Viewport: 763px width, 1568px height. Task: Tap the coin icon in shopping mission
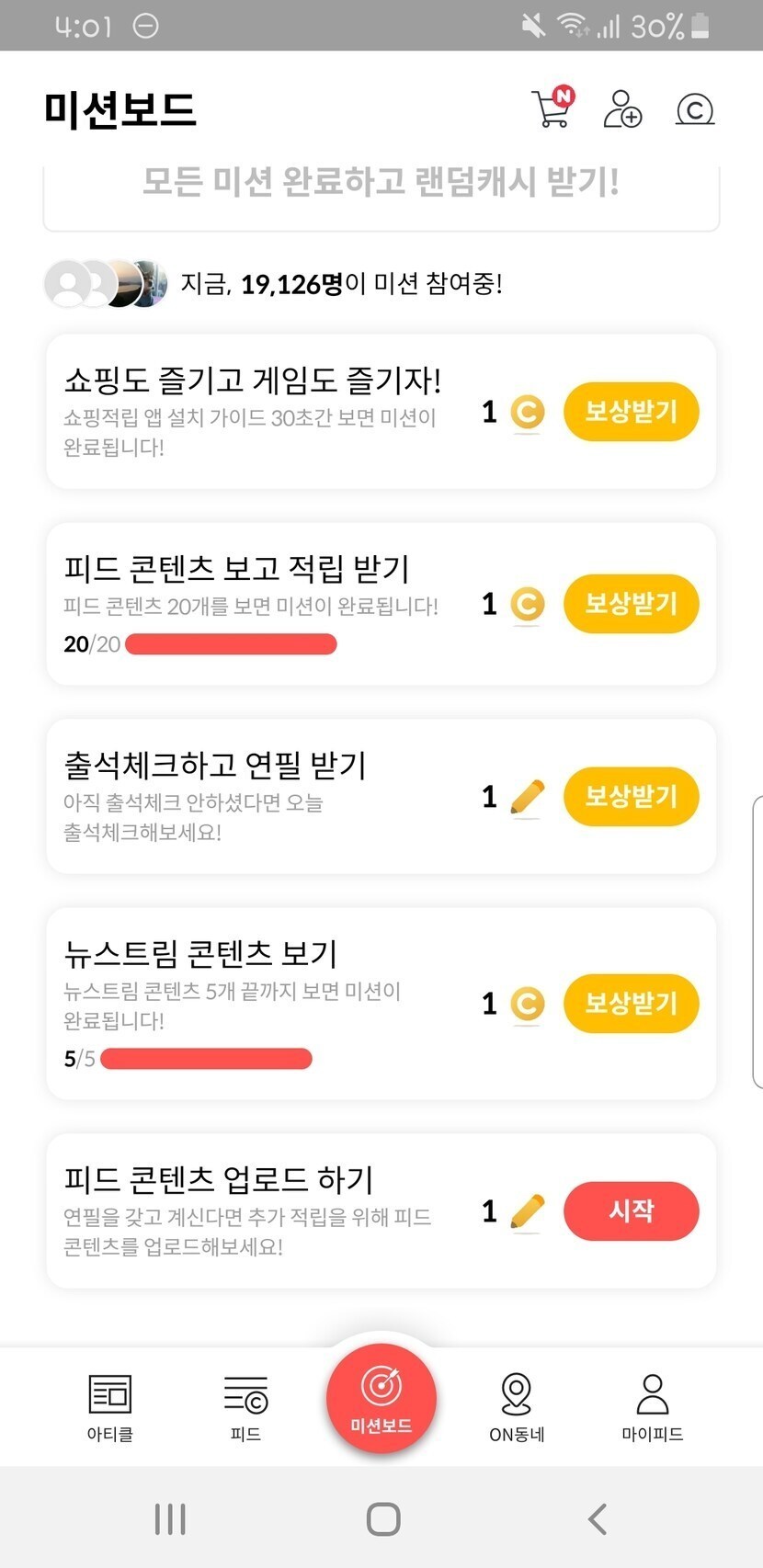click(x=527, y=412)
